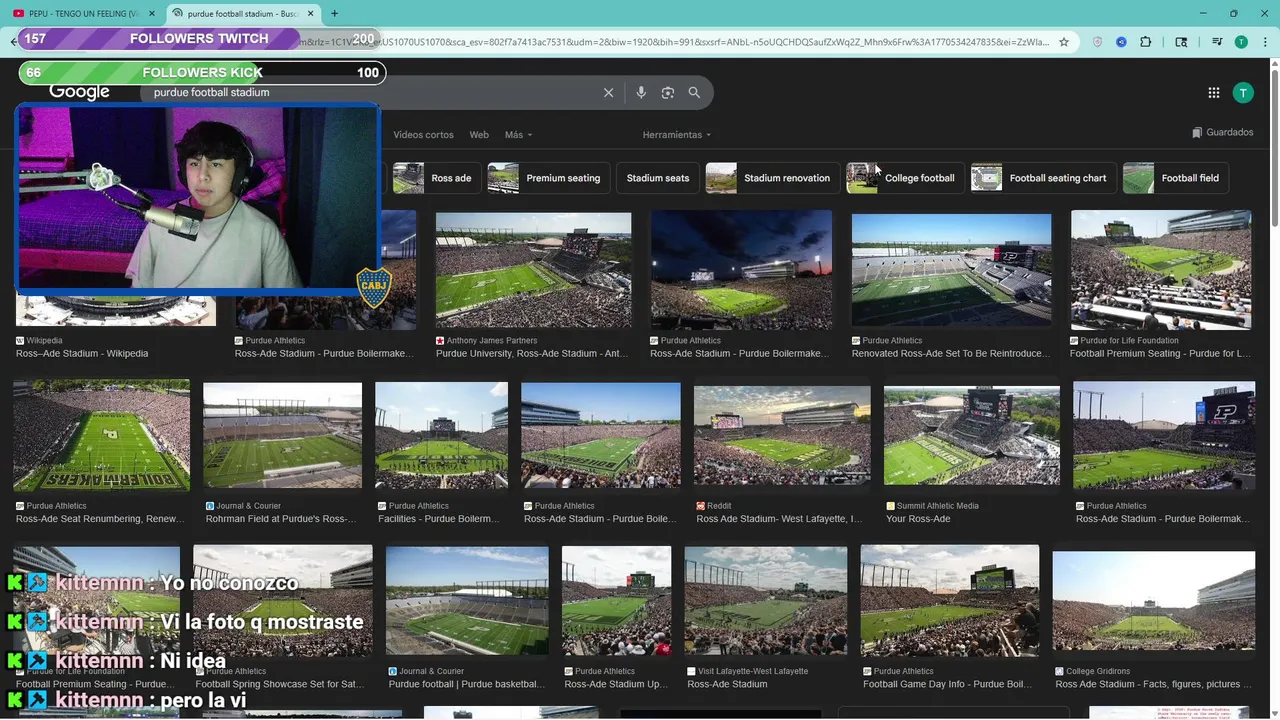Image resolution: width=1280 pixels, height=720 pixels.
Task: Close the PEPU - TENGO UN FEELING tab
Action: tap(152, 14)
